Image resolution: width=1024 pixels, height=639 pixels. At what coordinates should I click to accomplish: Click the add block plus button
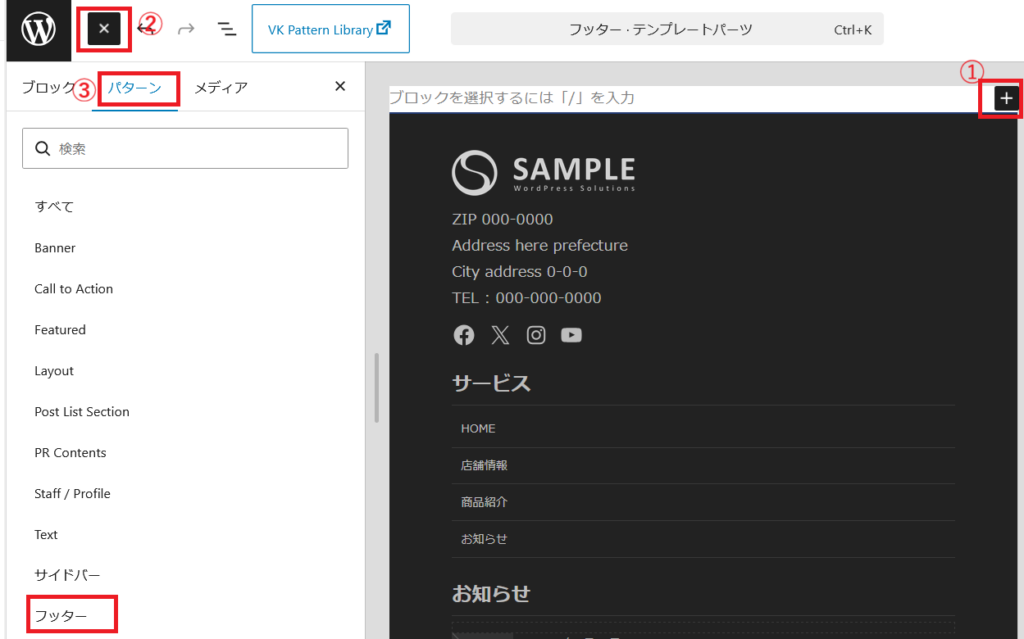1005,98
